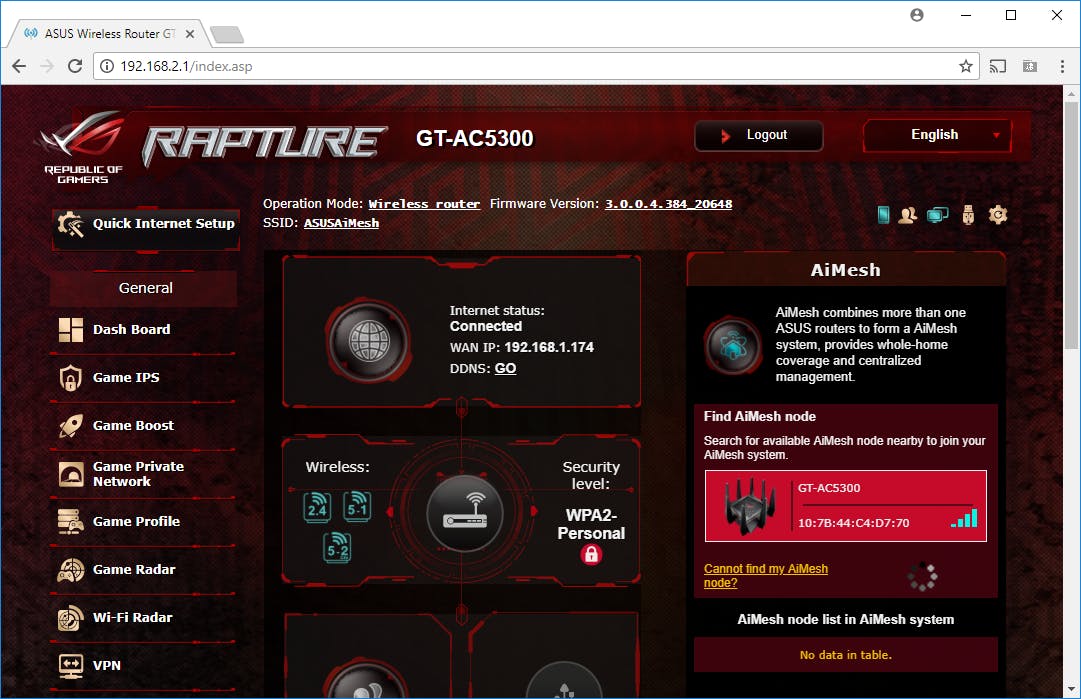Image resolution: width=1081 pixels, height=699 pixels.
Task: Open the Dash Board sidebar icon
Action: [71, 330]
